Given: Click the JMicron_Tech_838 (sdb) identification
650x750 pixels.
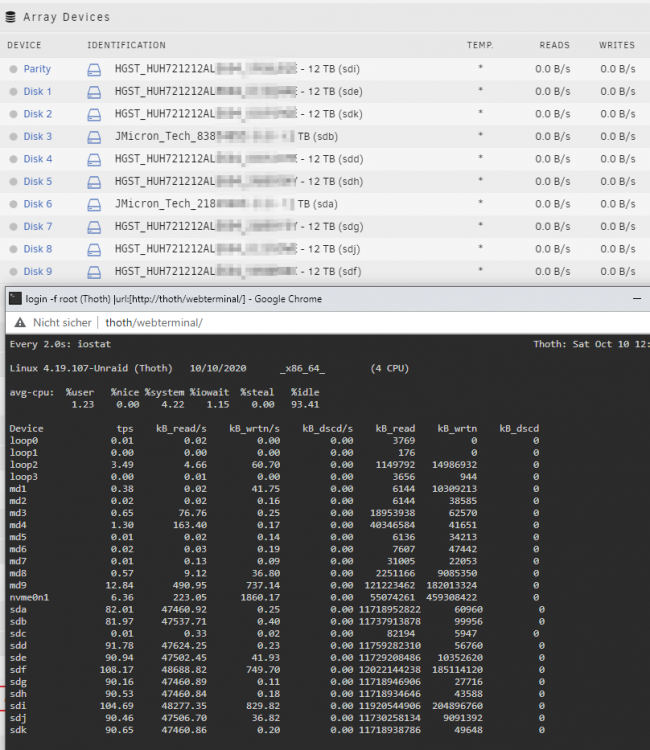Looking at the screenshot, I should [226, 136].
